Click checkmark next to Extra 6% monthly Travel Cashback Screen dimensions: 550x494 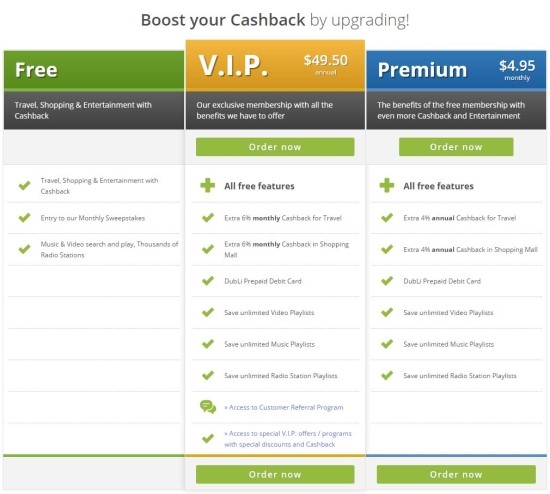(208, 218)
